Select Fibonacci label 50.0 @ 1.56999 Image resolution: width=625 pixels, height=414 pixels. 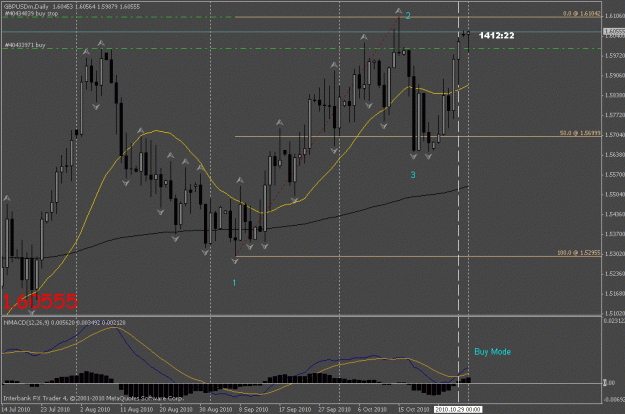click(580, 133)
